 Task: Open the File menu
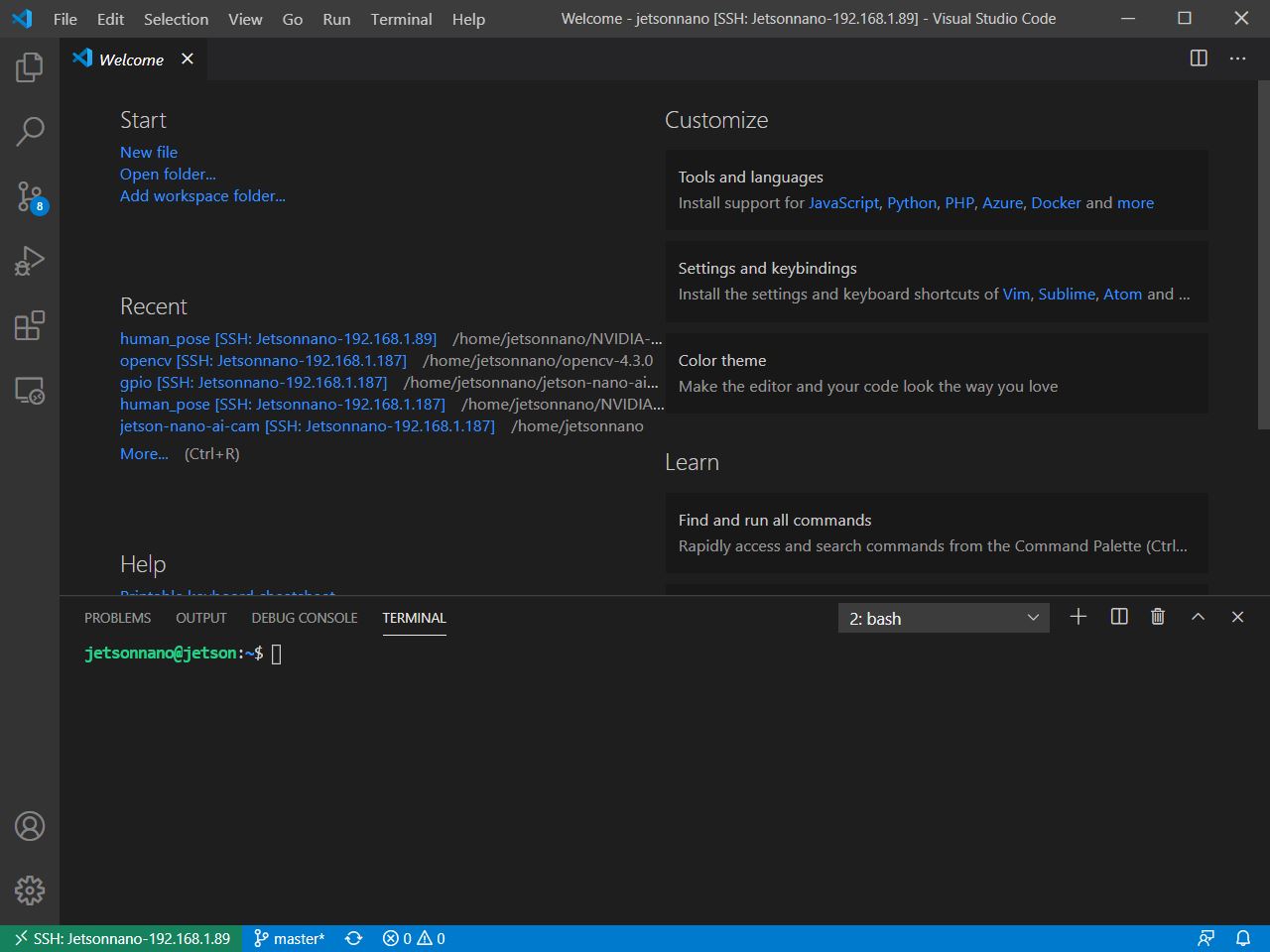click(65, 19)
